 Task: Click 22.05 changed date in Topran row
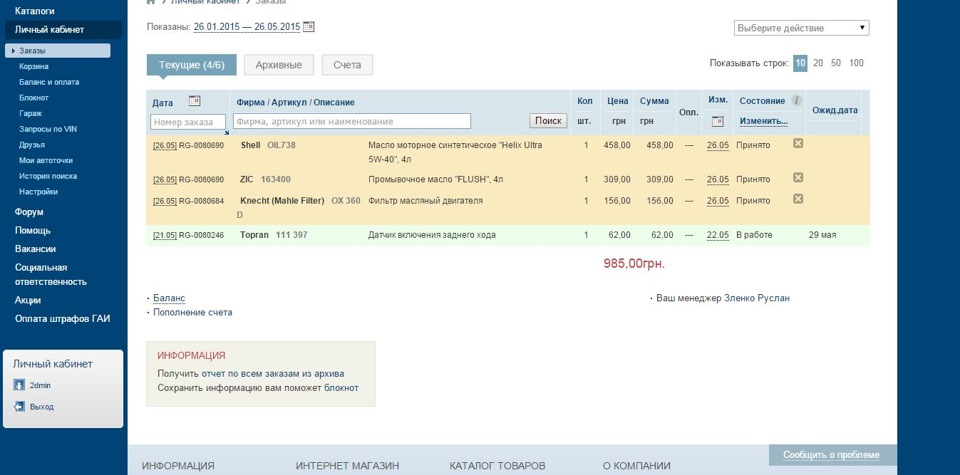pyautogui.click(x=718, y=235)
